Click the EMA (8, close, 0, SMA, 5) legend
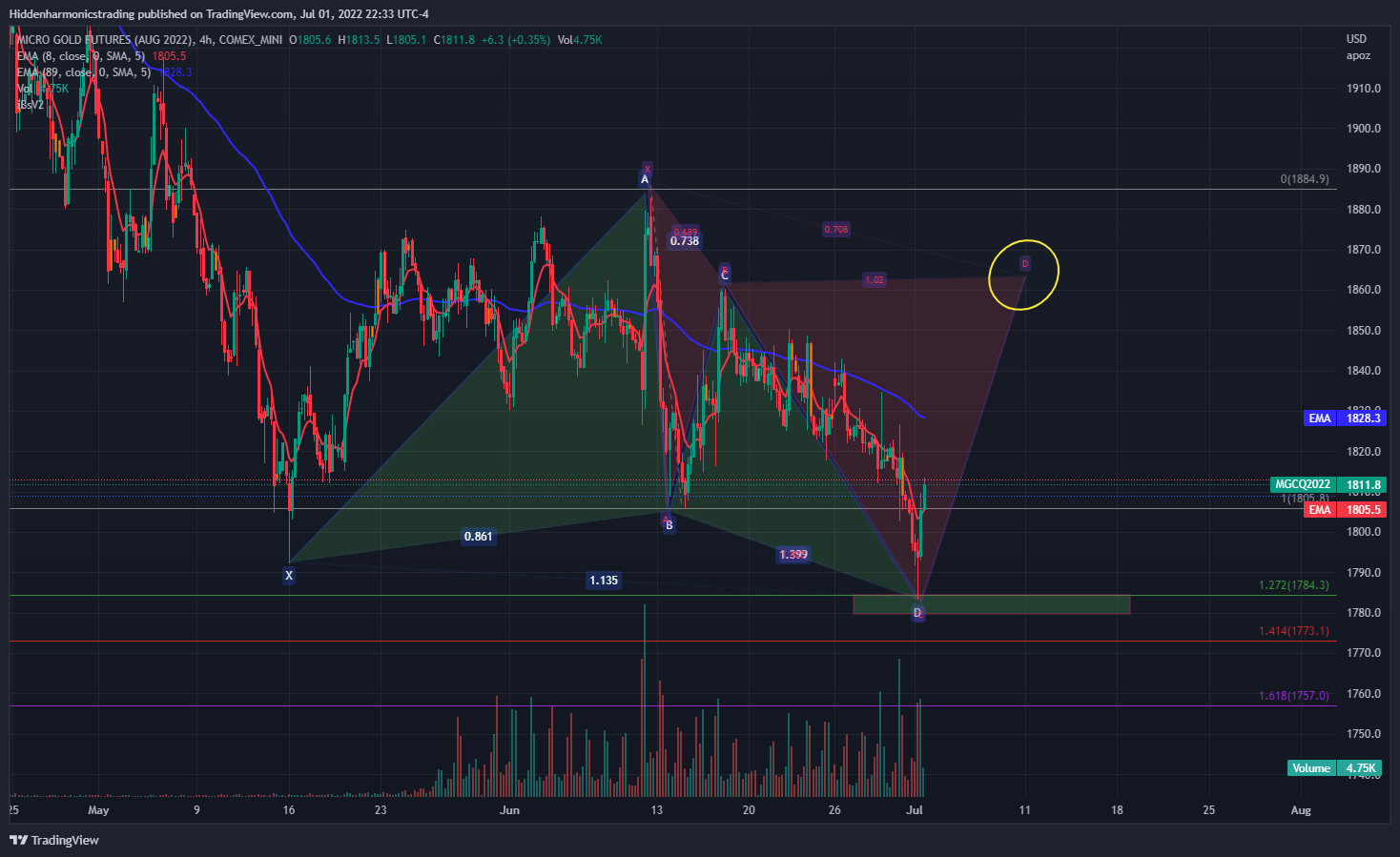The image size is (1400, 857). tap(81, 56)
